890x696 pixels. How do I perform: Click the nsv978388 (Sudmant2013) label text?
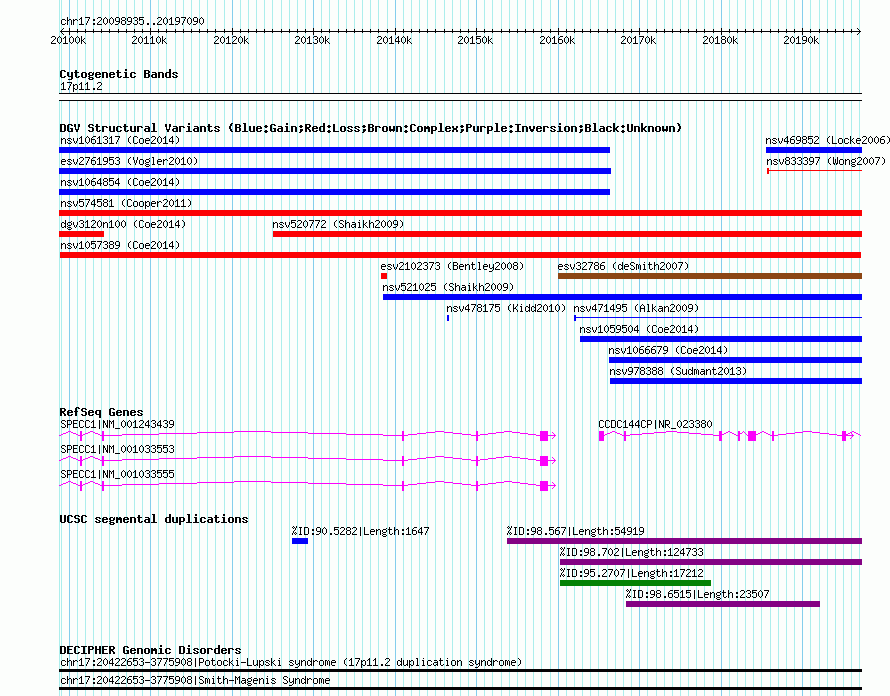pos(678,371)
